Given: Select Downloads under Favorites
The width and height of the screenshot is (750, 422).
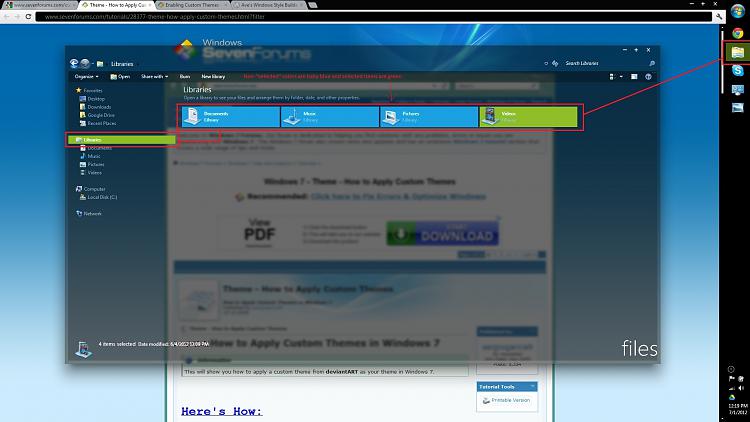Looking at the screenshot, I should pyautogui.click(x=95, y=107).
